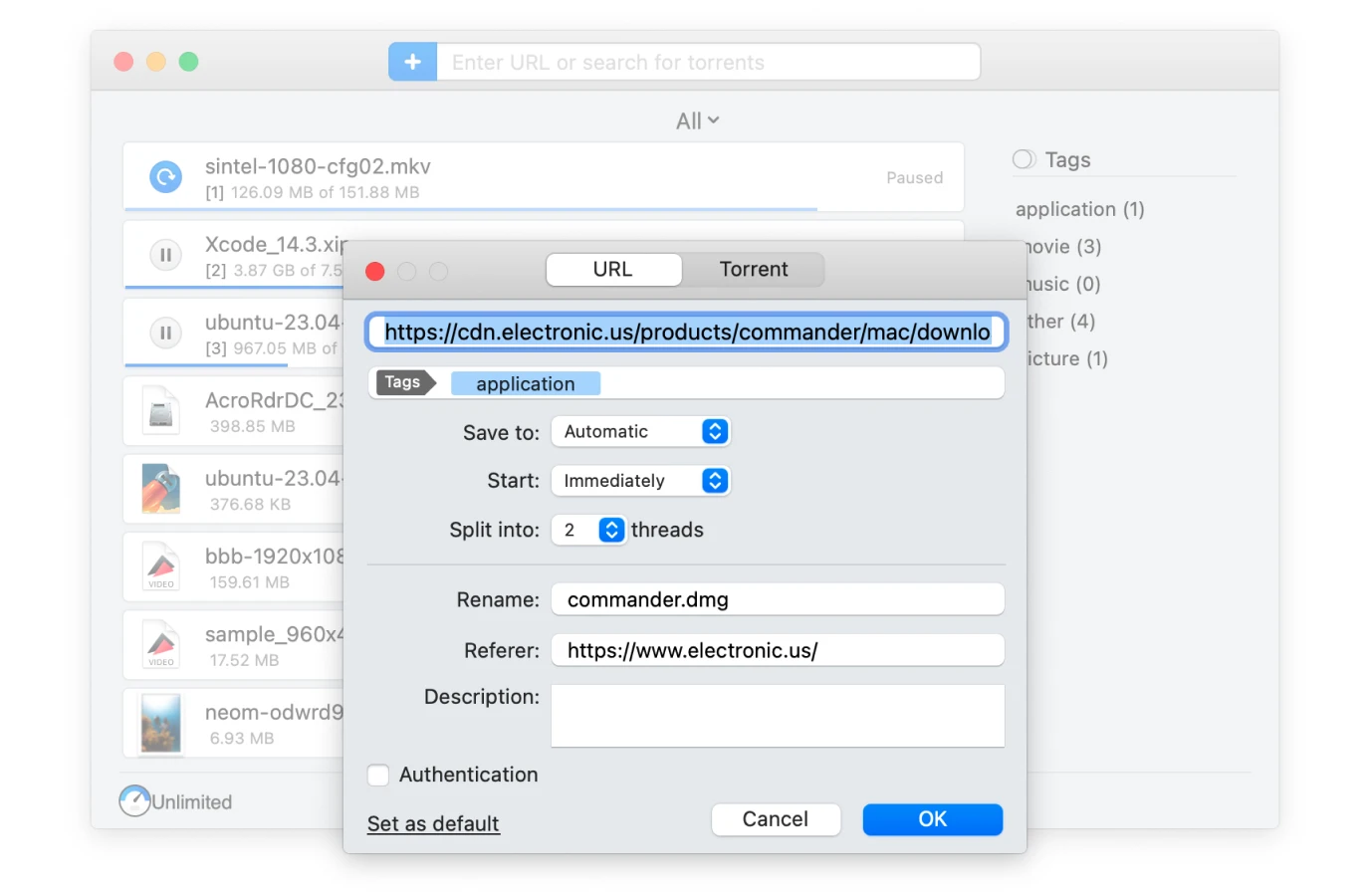The height and width of the screenshot is (896, 1370).
Task: Click the neom-odwrd9 picture thumbnail
Action: click(x=161, y=723)
